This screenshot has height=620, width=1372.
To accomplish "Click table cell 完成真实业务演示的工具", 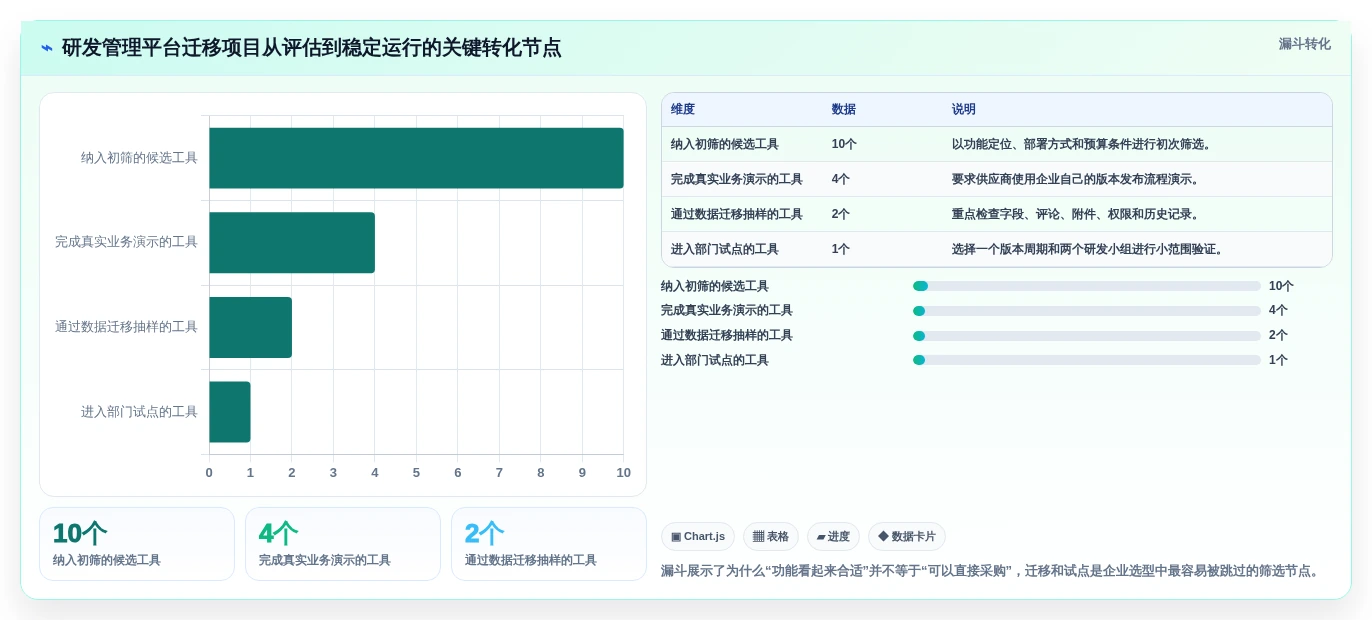I will click(x=737, y=179).
